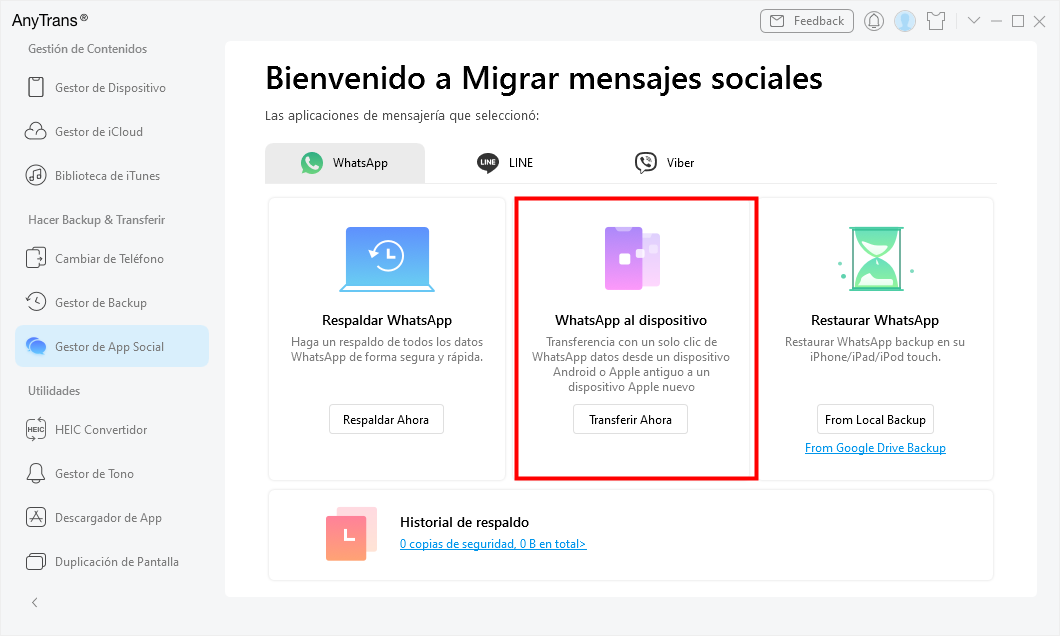
Task: Open Gestor de Dispositivo in sidebar
Action: pyautogui.click(x=110, y=88)
